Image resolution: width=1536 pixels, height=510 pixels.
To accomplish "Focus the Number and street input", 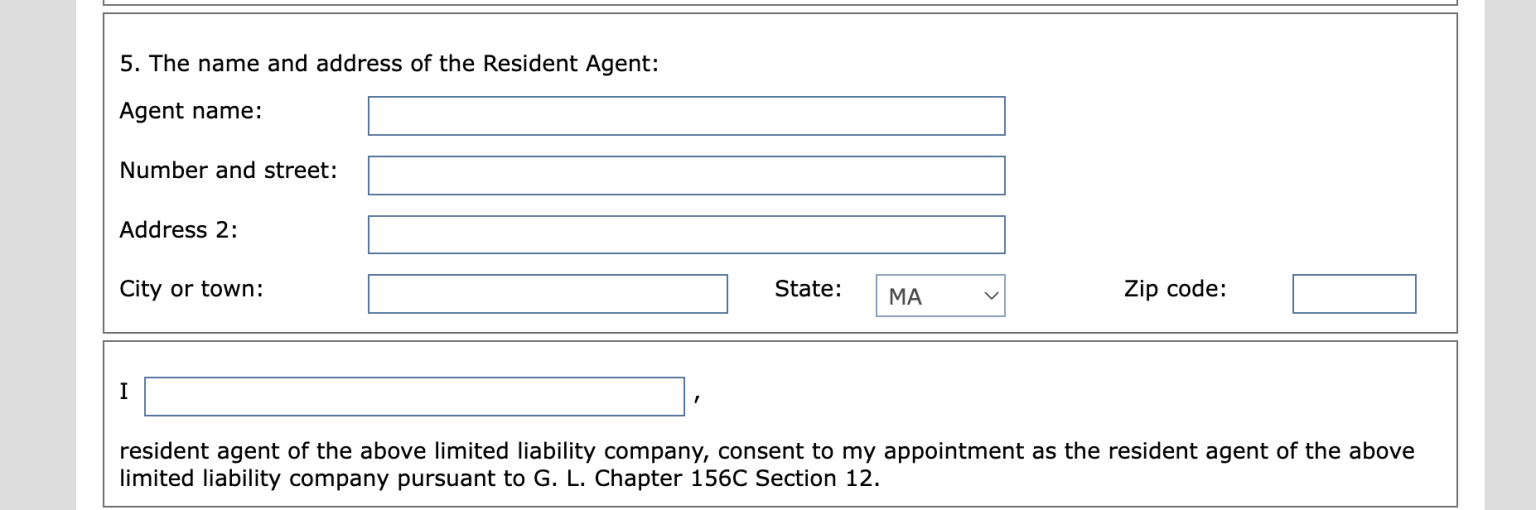I will [686, 175].
